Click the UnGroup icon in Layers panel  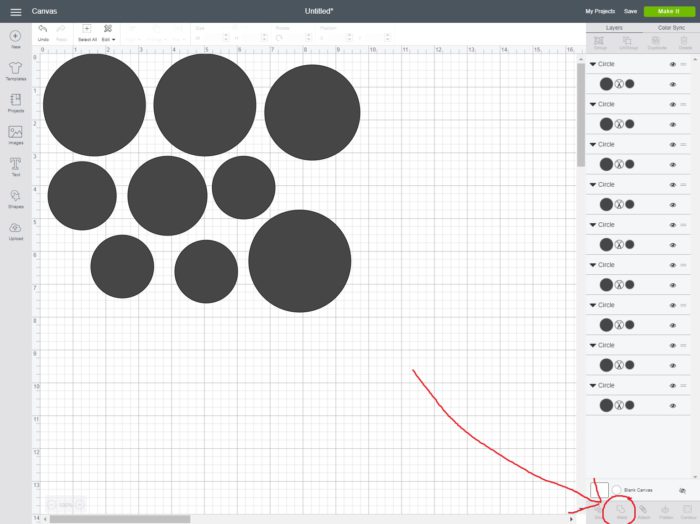(628, 42)
